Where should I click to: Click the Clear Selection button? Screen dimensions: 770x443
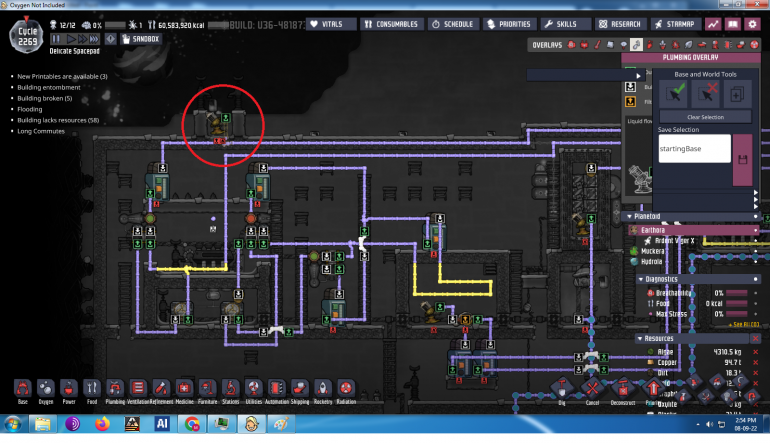tap(705, 117)
